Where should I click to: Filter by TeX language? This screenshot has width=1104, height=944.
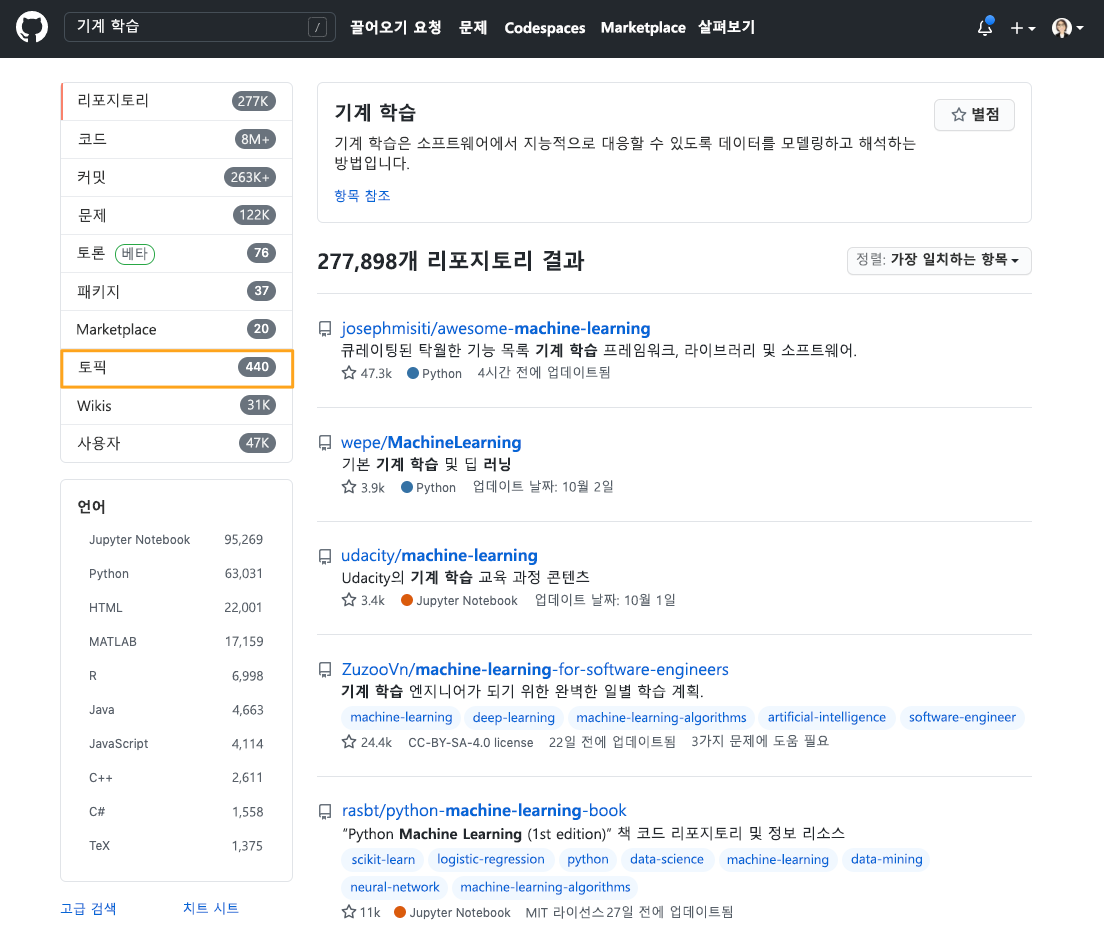coord(176,846)
